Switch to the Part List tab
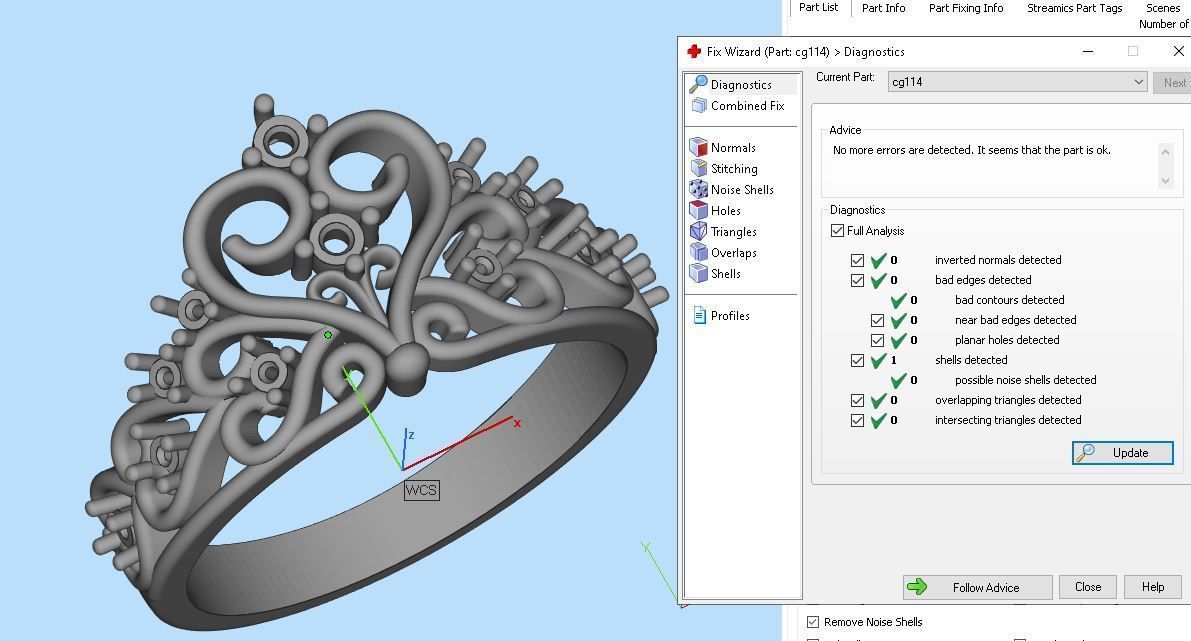Image resolution: width=1191 pixels, height=641 pixels. pos(818,8)
